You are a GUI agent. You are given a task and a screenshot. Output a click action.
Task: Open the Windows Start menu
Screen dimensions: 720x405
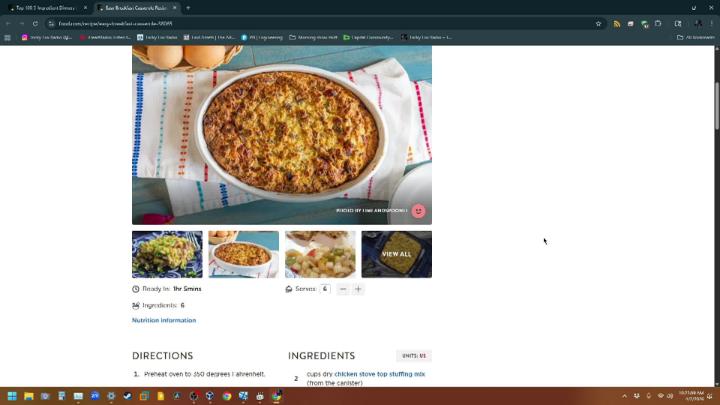coord(11,396)
